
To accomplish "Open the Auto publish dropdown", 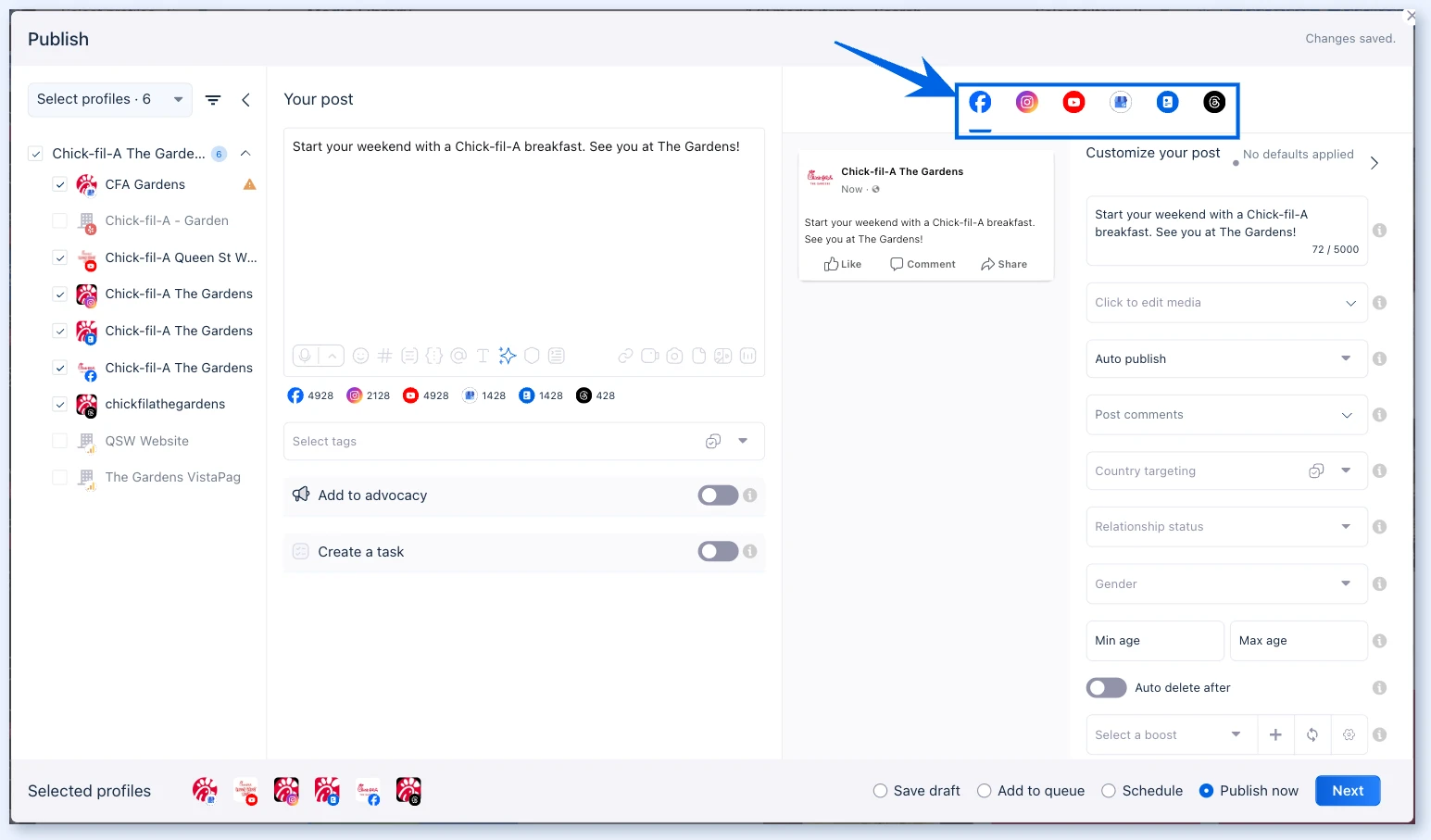I will [1226, 358].
